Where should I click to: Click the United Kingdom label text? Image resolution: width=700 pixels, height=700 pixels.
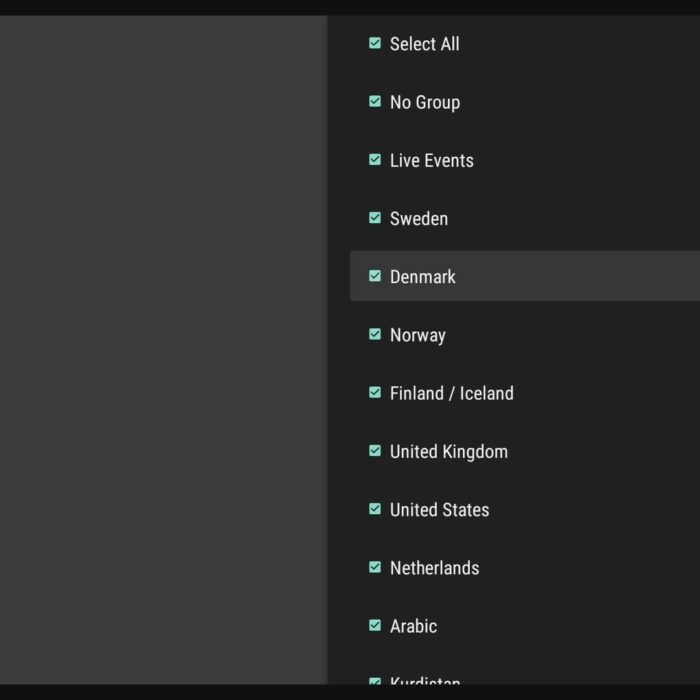448,452
